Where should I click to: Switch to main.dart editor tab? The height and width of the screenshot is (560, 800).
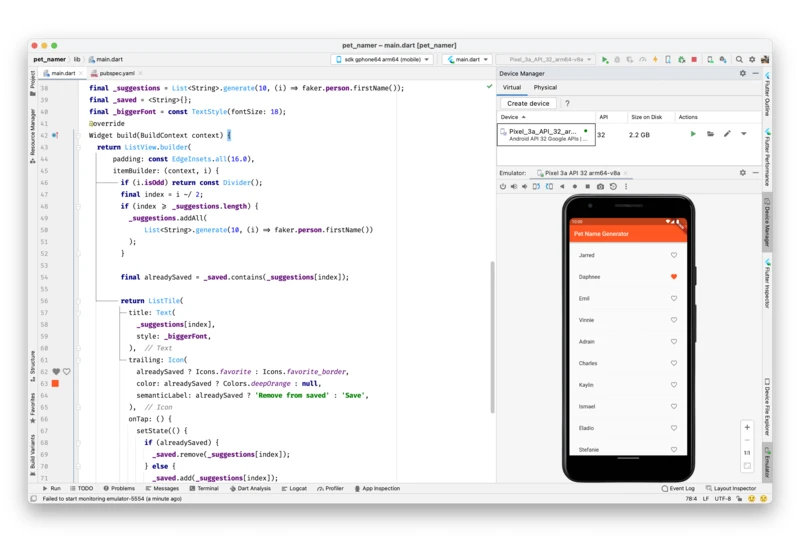tap(63, 73)
